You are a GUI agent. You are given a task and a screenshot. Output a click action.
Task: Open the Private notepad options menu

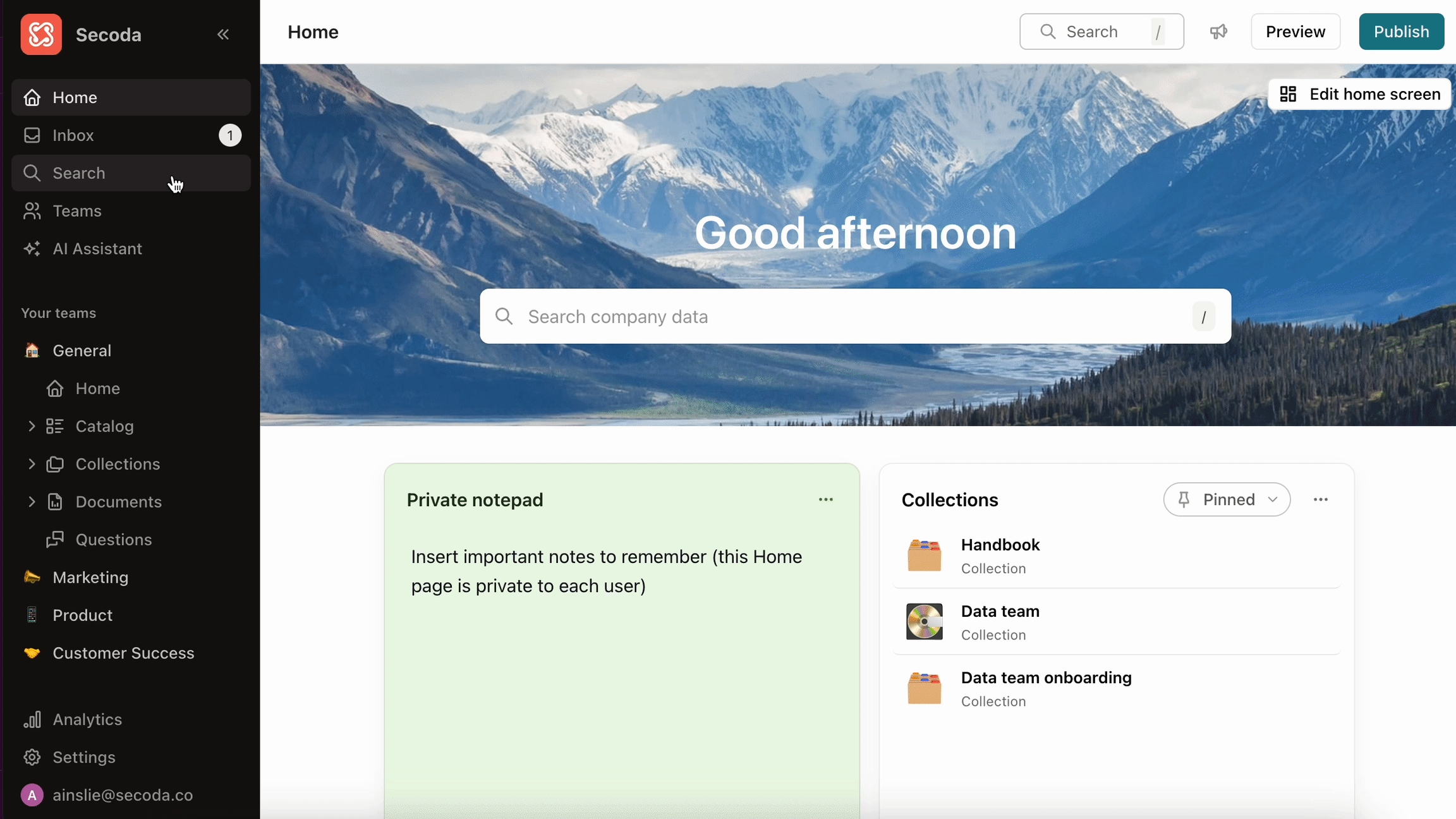click(826, 499)
